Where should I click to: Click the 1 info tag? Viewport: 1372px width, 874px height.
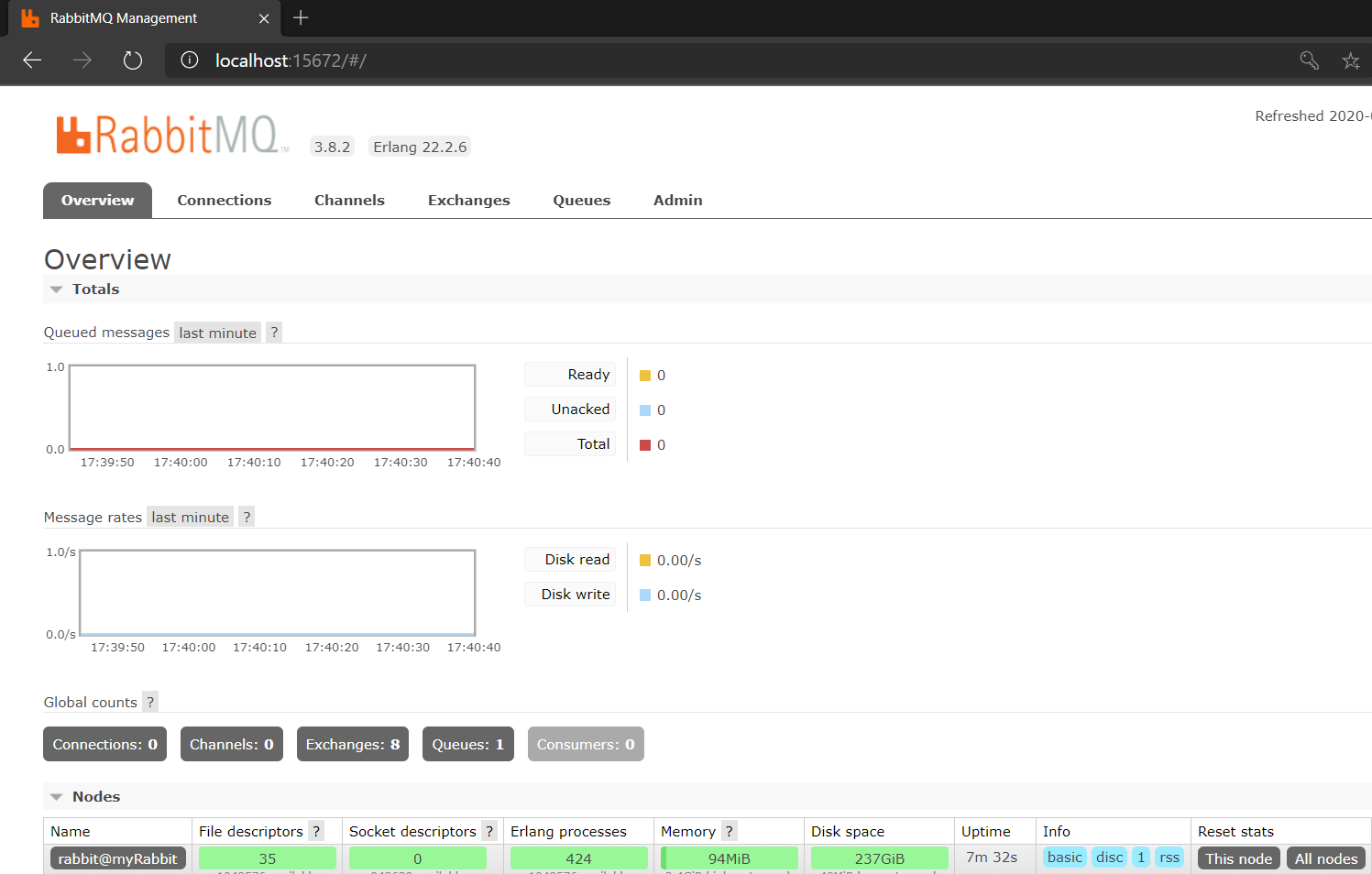(1141, 858)
